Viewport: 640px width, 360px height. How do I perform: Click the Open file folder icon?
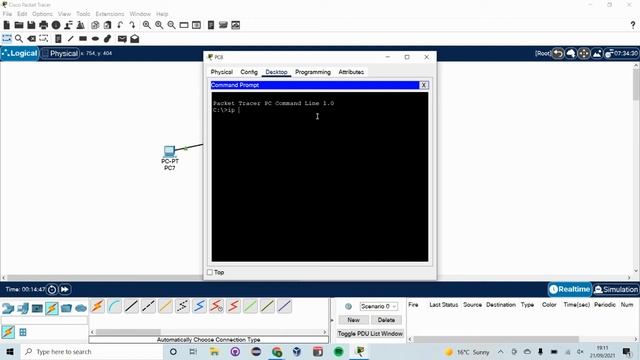(x=19, y=25)
